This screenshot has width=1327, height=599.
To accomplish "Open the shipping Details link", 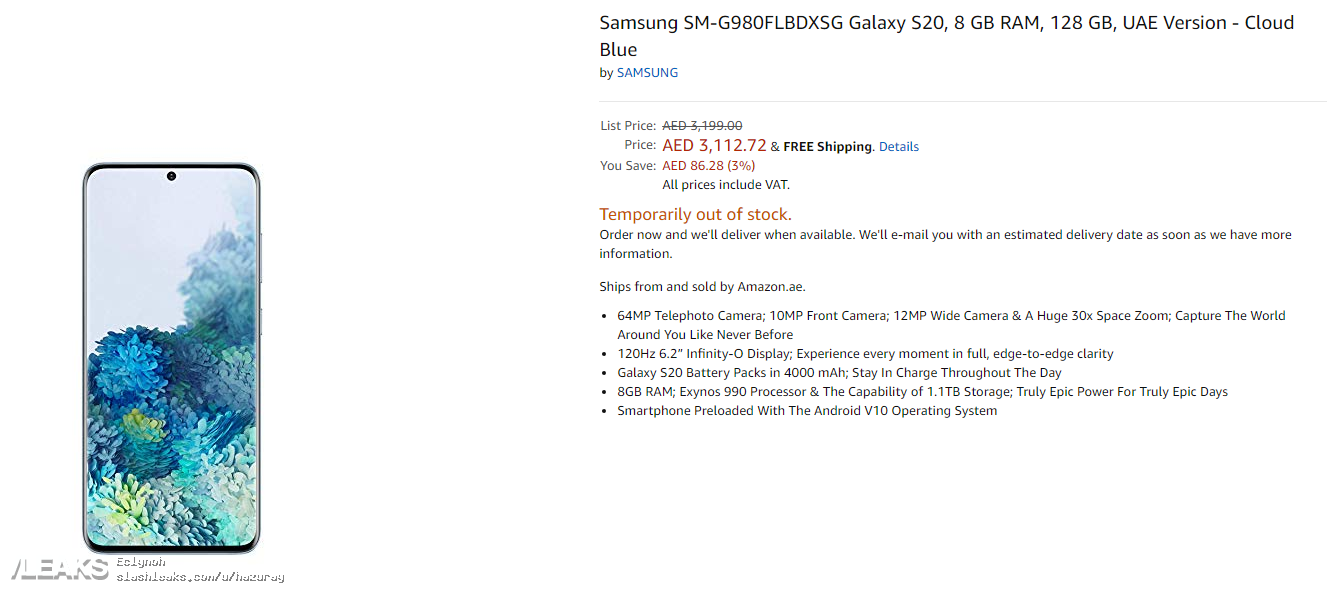I will pos(898,147).
